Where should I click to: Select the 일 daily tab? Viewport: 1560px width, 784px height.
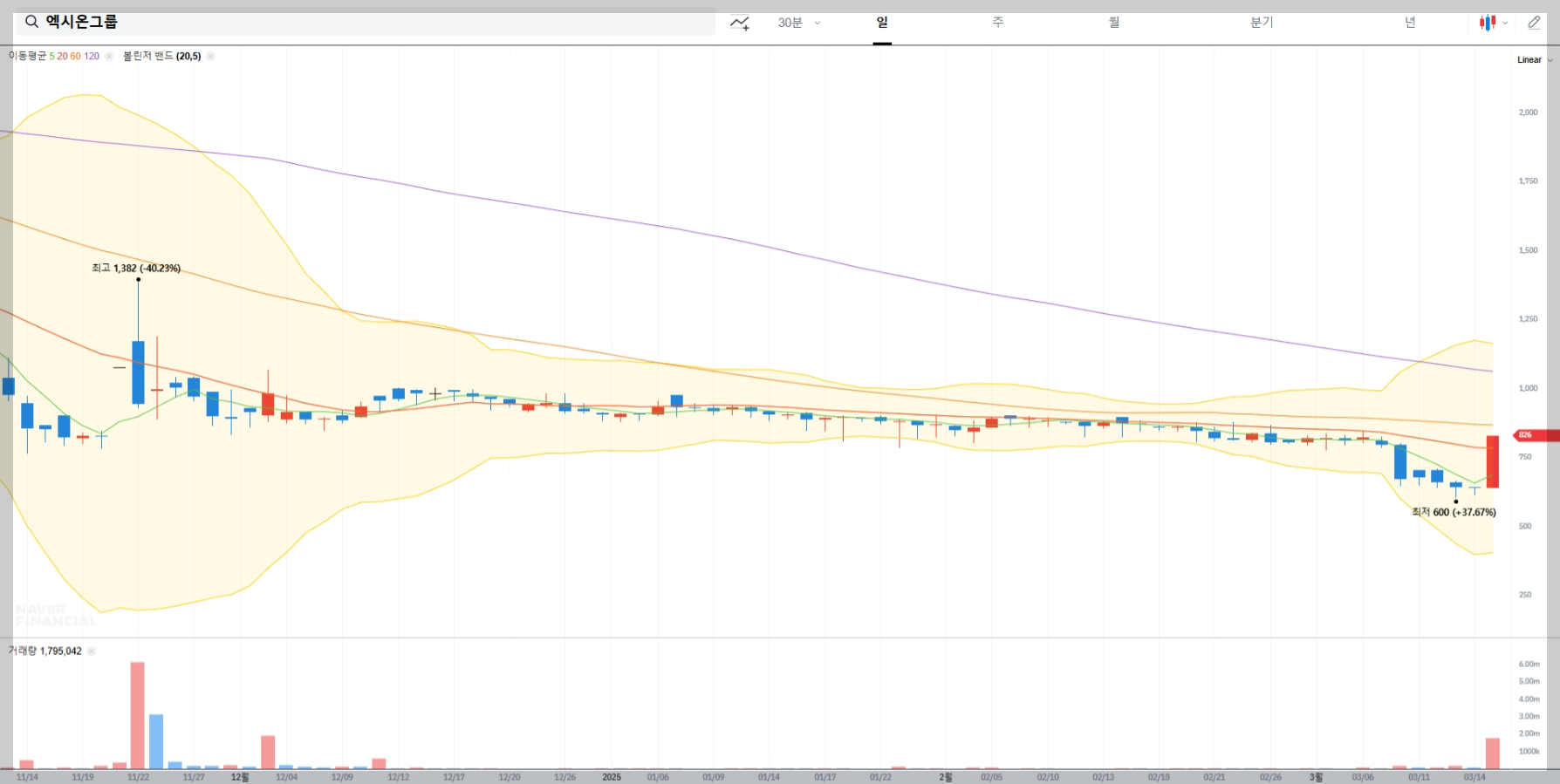[882, 23]
